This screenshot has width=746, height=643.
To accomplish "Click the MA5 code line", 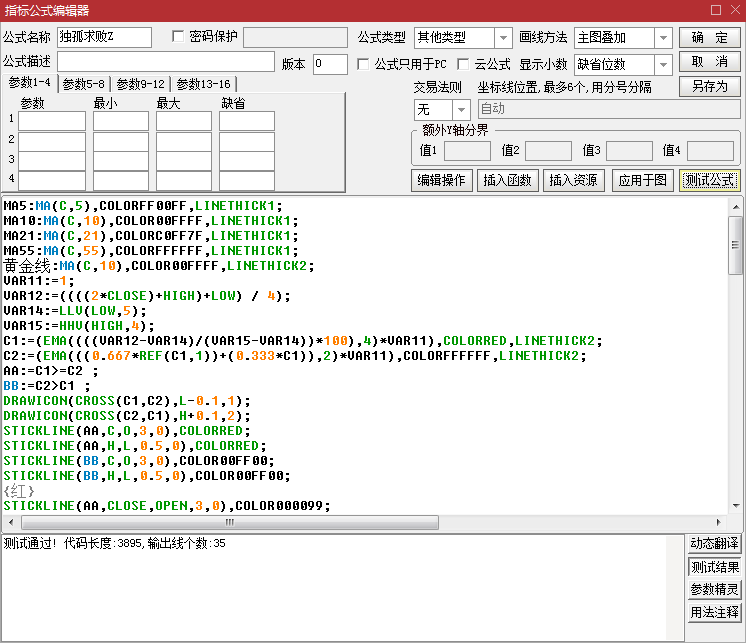I will 143,206.
